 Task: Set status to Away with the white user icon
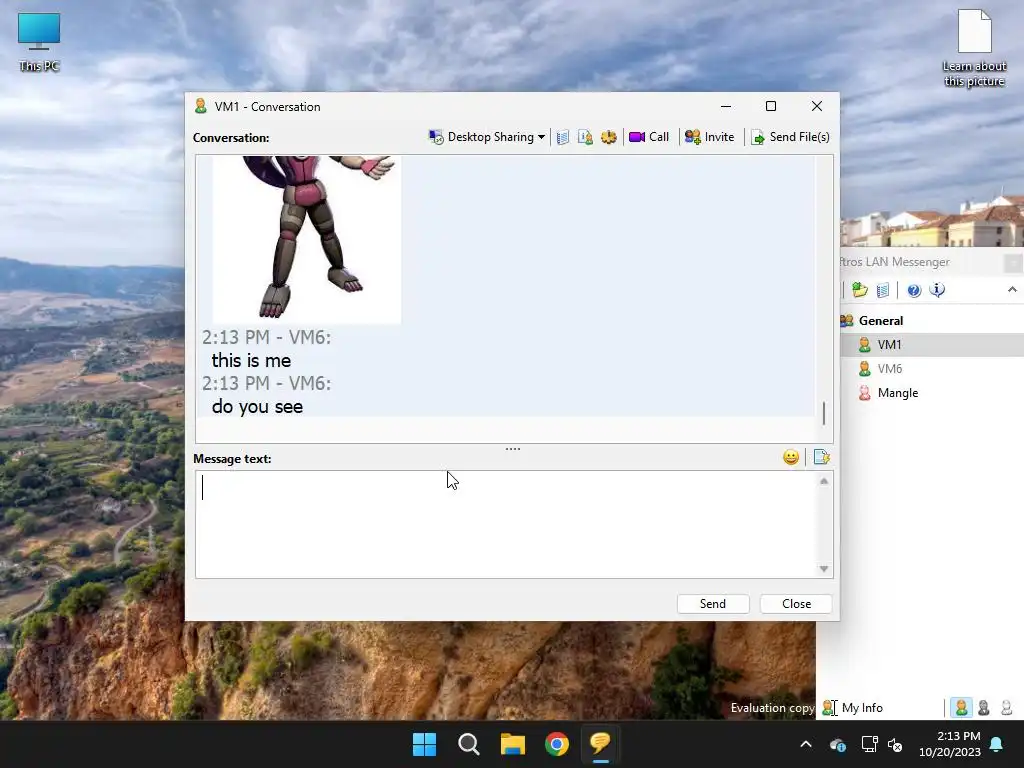coord(1006,708)
